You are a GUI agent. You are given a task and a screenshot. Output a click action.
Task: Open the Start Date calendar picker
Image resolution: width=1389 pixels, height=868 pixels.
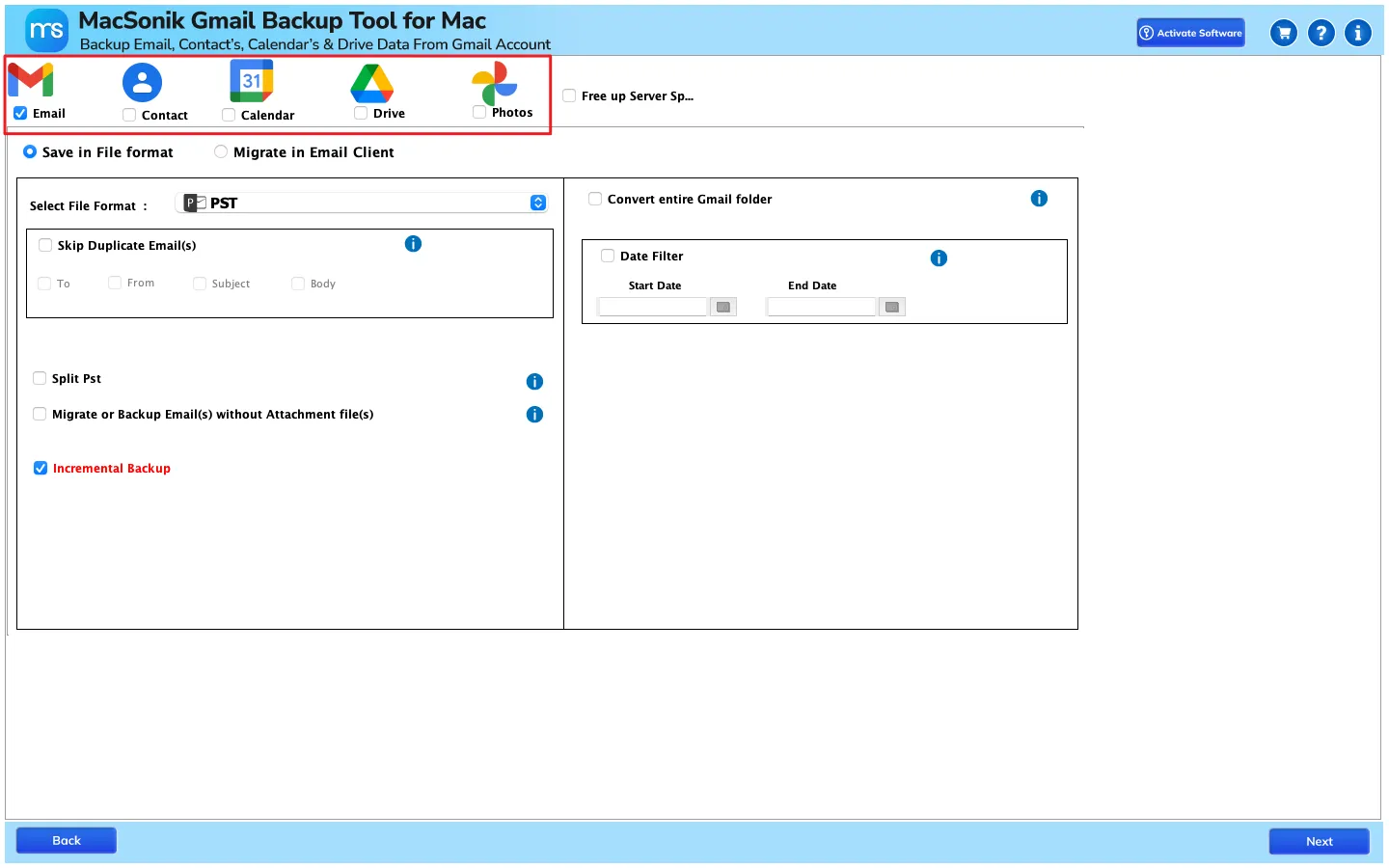(x=723, y=307)
